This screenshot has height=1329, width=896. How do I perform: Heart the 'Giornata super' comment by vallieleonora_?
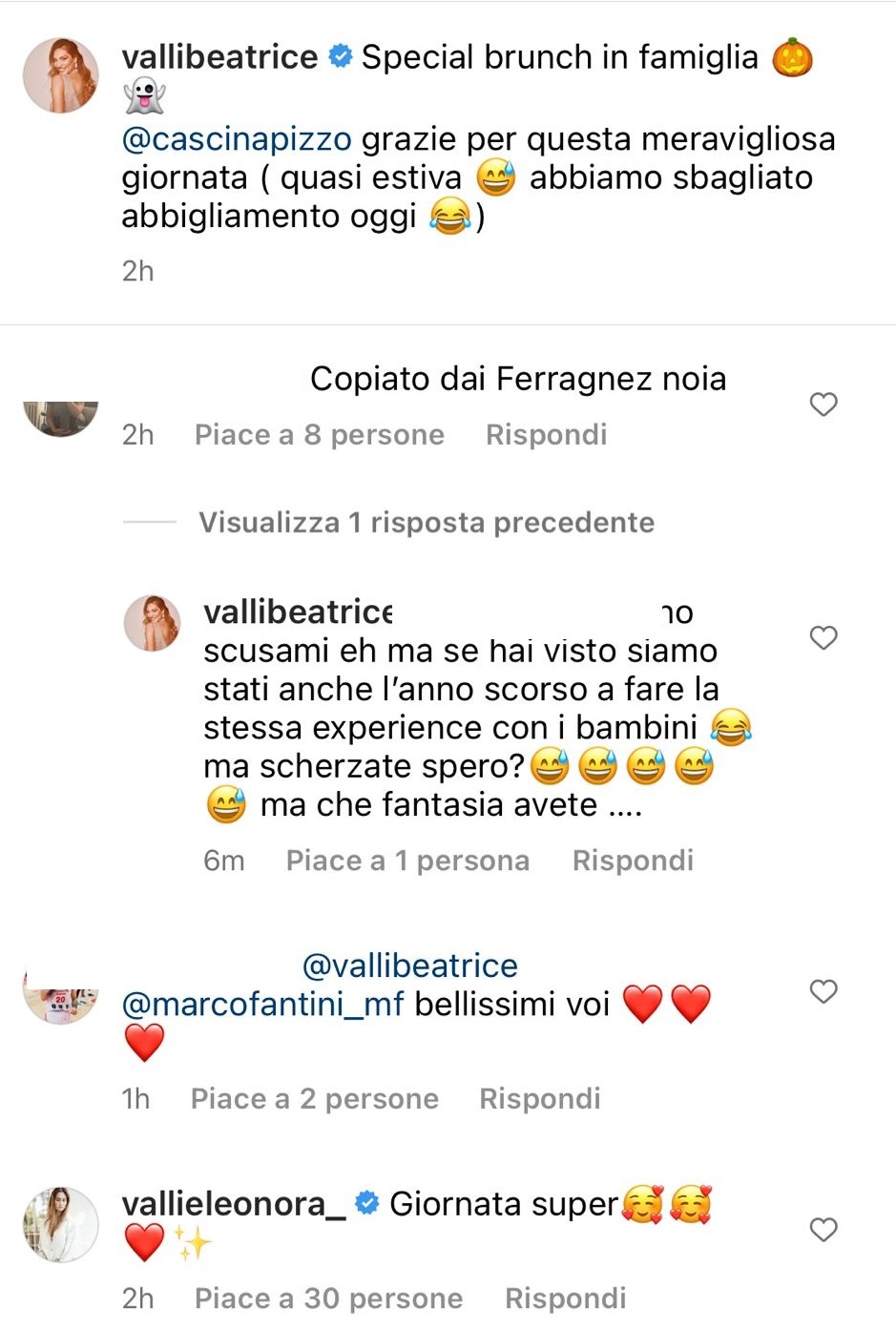pyautogui.click(x=823, y=1230)
